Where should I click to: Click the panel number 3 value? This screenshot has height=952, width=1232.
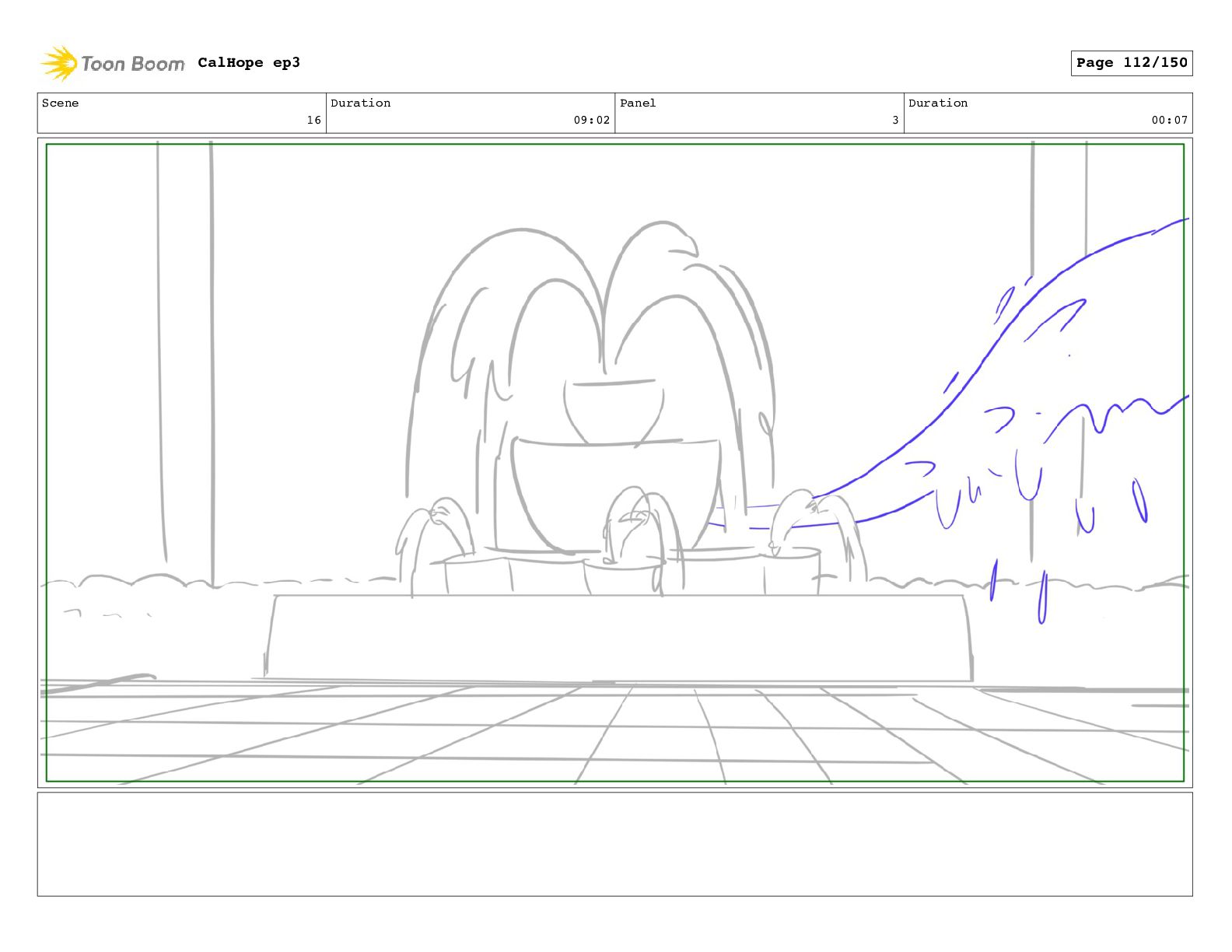point(894,120)
